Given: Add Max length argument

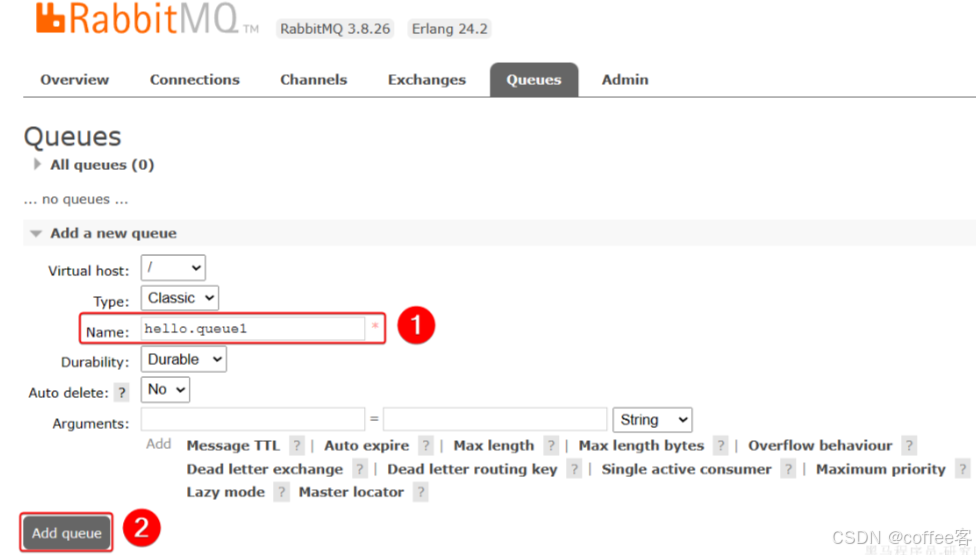Looking at the screenshot, I should [x=494, y=445].
